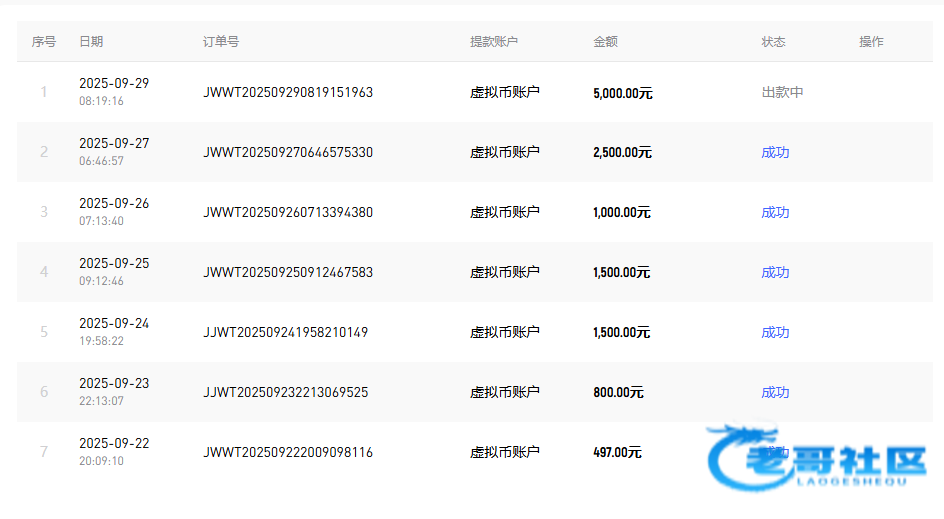Click the 状态 column header
Screen dimensions: 944x519
[x=773, y=41]
